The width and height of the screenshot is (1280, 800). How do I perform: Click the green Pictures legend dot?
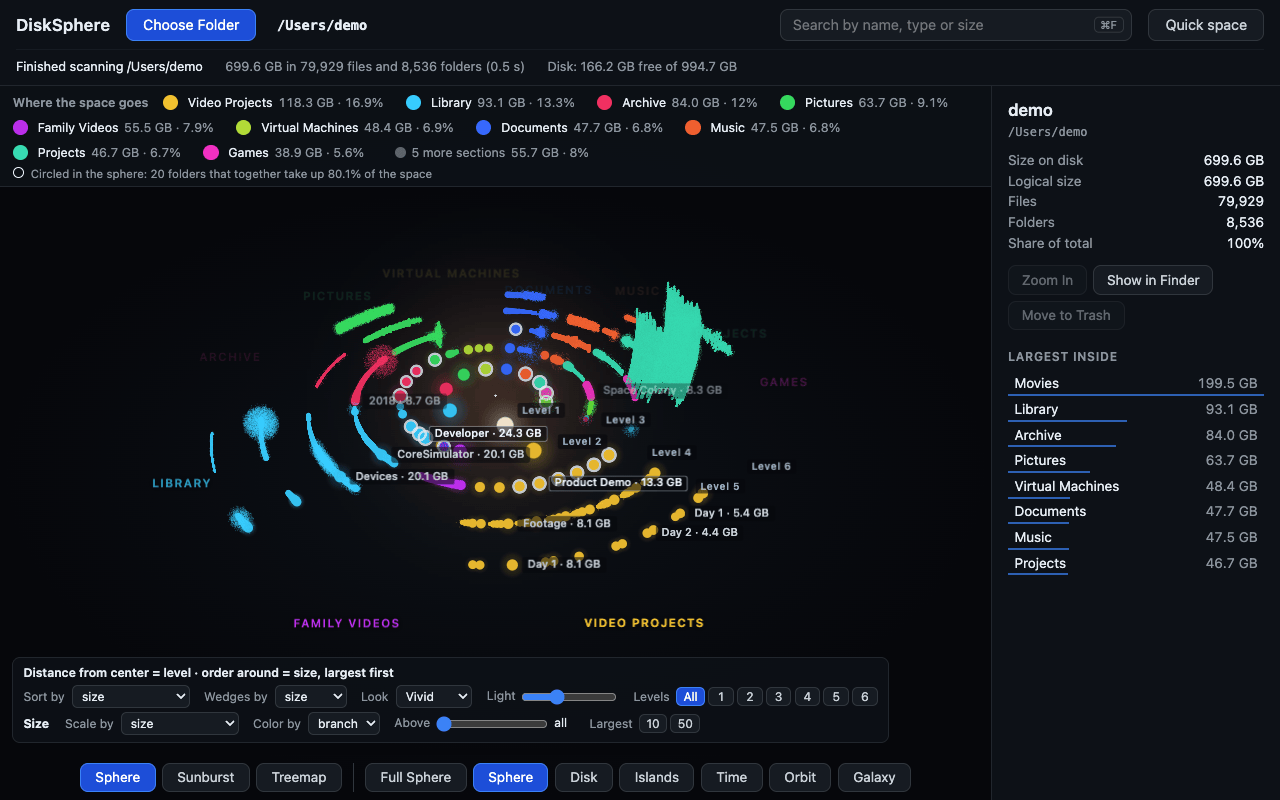pos(788,103)
